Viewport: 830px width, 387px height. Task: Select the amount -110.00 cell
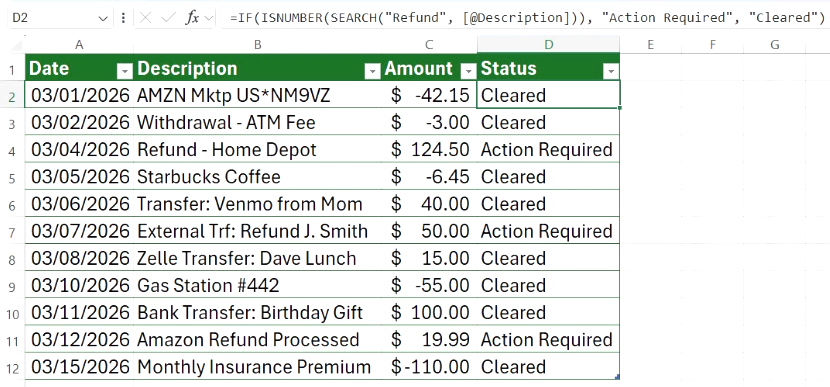[429, 367]
